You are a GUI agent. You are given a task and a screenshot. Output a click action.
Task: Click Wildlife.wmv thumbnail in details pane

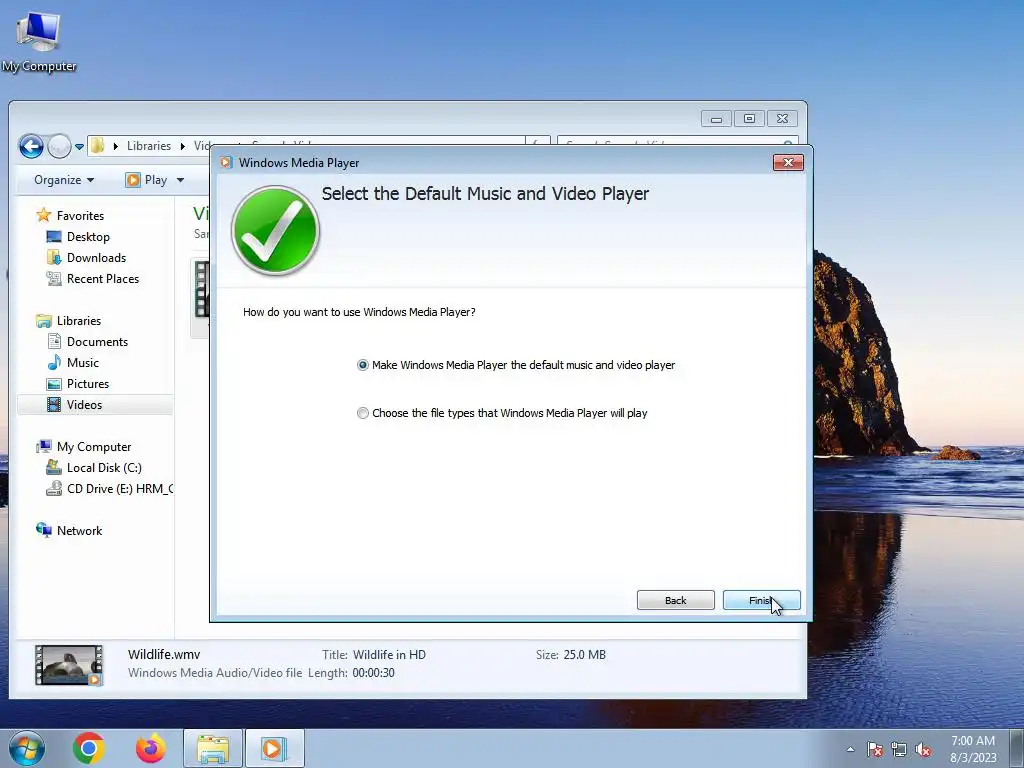(69, 665)
